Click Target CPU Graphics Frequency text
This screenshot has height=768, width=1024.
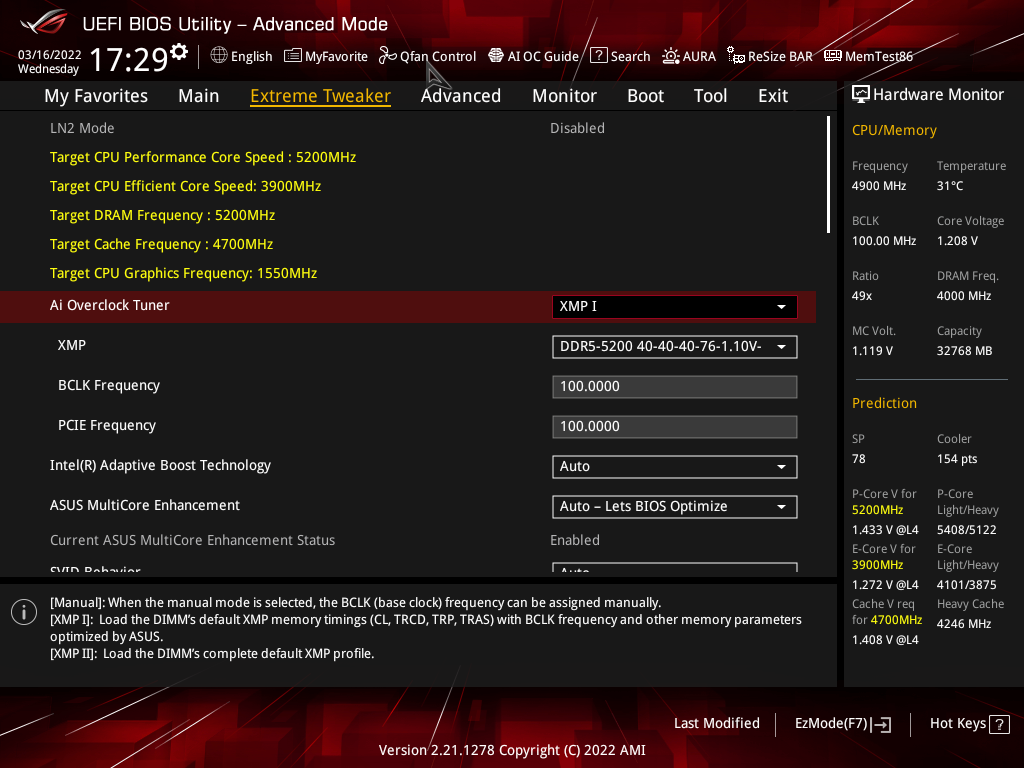(x=183, y=273)
